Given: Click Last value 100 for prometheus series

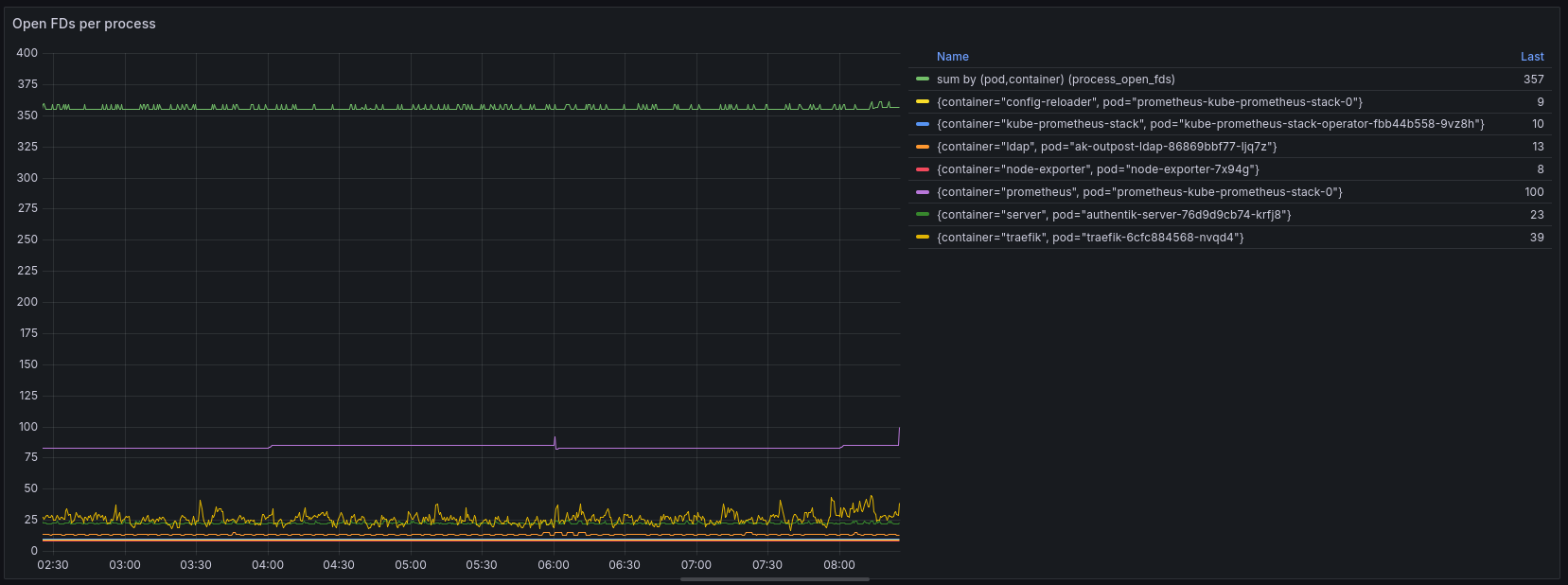Looking at the screenshot, I should (x=1534, y=192).
